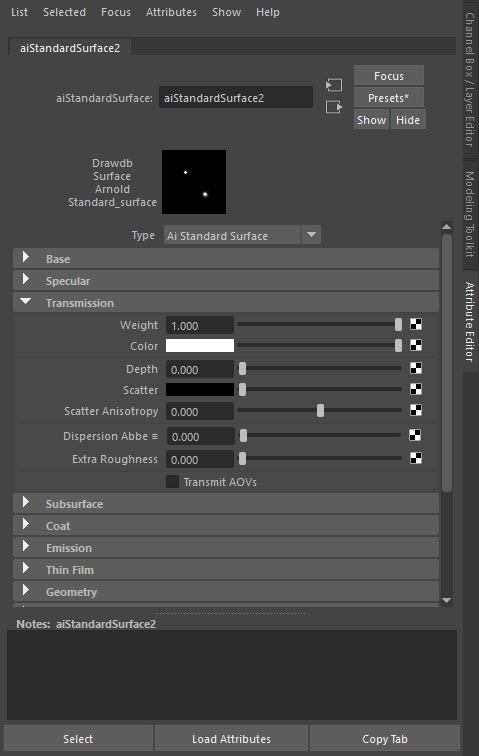
Task: Open the Help menu
Action: pyautogui.click(x=268, y=12)
